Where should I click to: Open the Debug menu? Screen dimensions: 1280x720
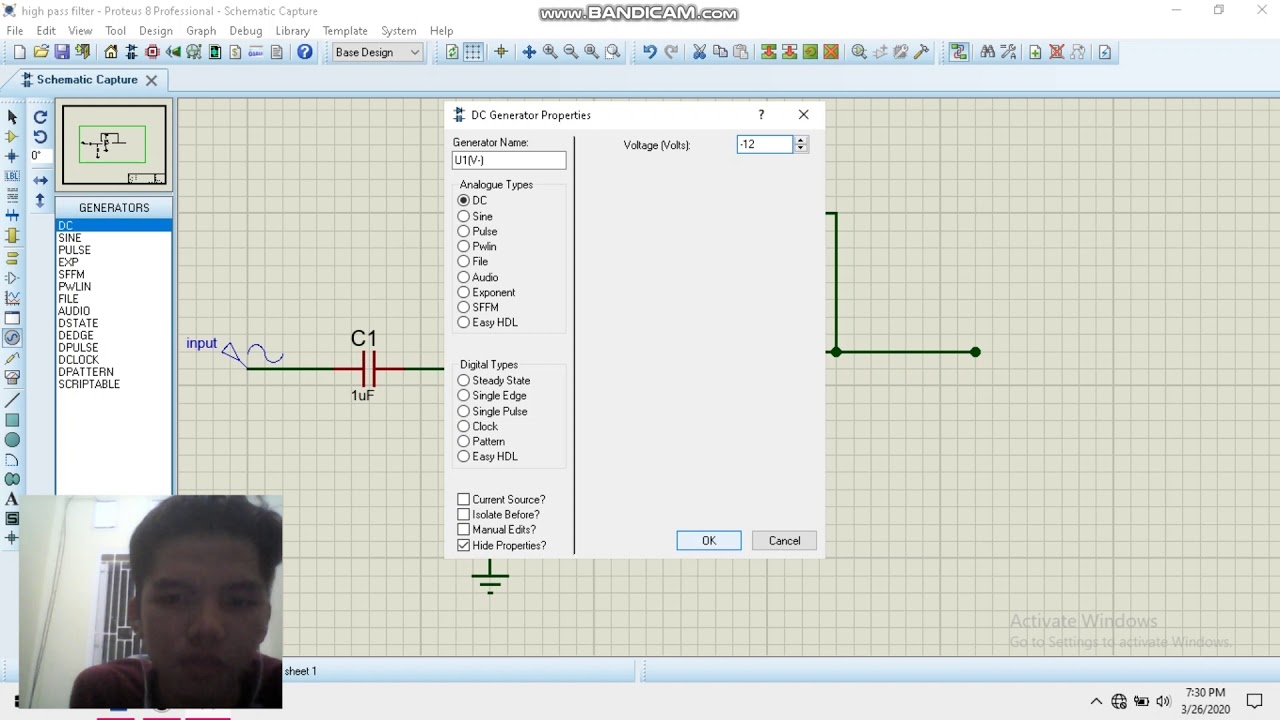pyautogui.click(x=245, y=31)
